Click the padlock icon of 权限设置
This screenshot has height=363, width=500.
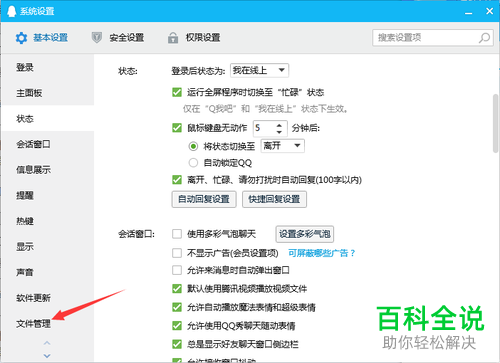[173, 38]
